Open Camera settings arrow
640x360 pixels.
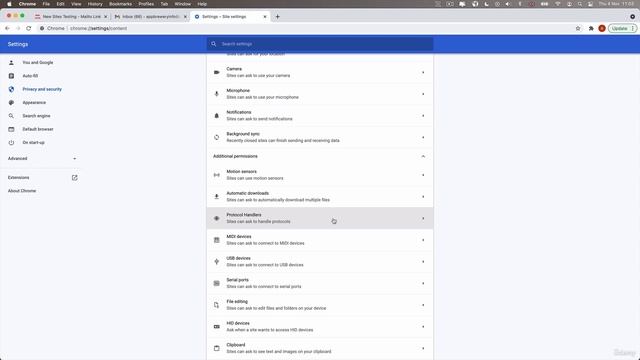tap(423, 72)
